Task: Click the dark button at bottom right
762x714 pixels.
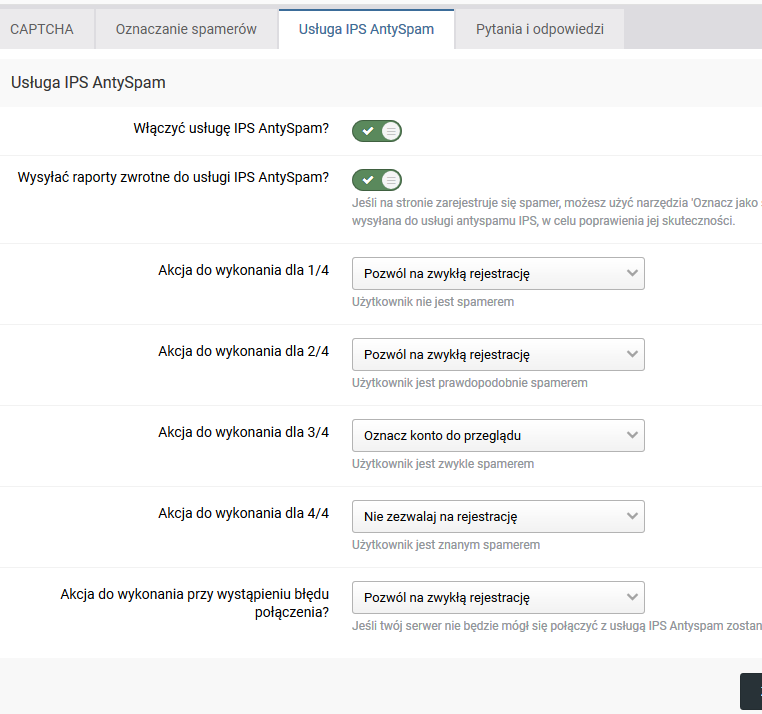Action: point(751,692)
